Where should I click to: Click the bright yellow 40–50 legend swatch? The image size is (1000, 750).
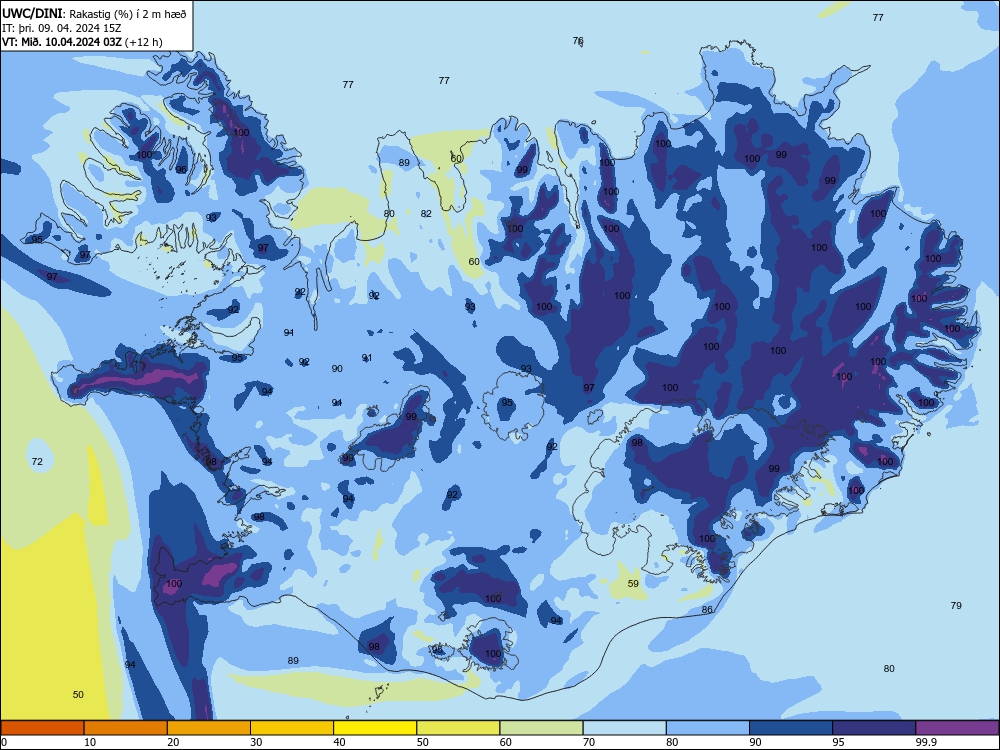[375, 728]
